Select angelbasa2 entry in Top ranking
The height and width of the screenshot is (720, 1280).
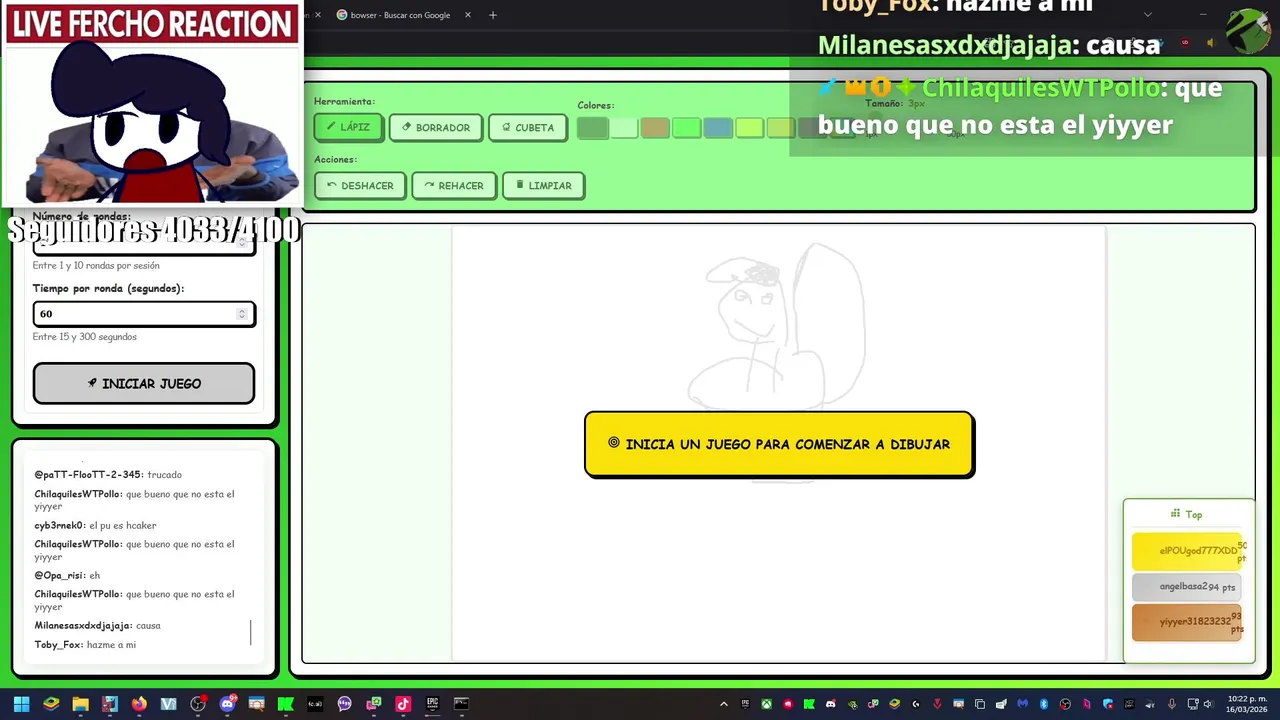(x=1187, y=587)
